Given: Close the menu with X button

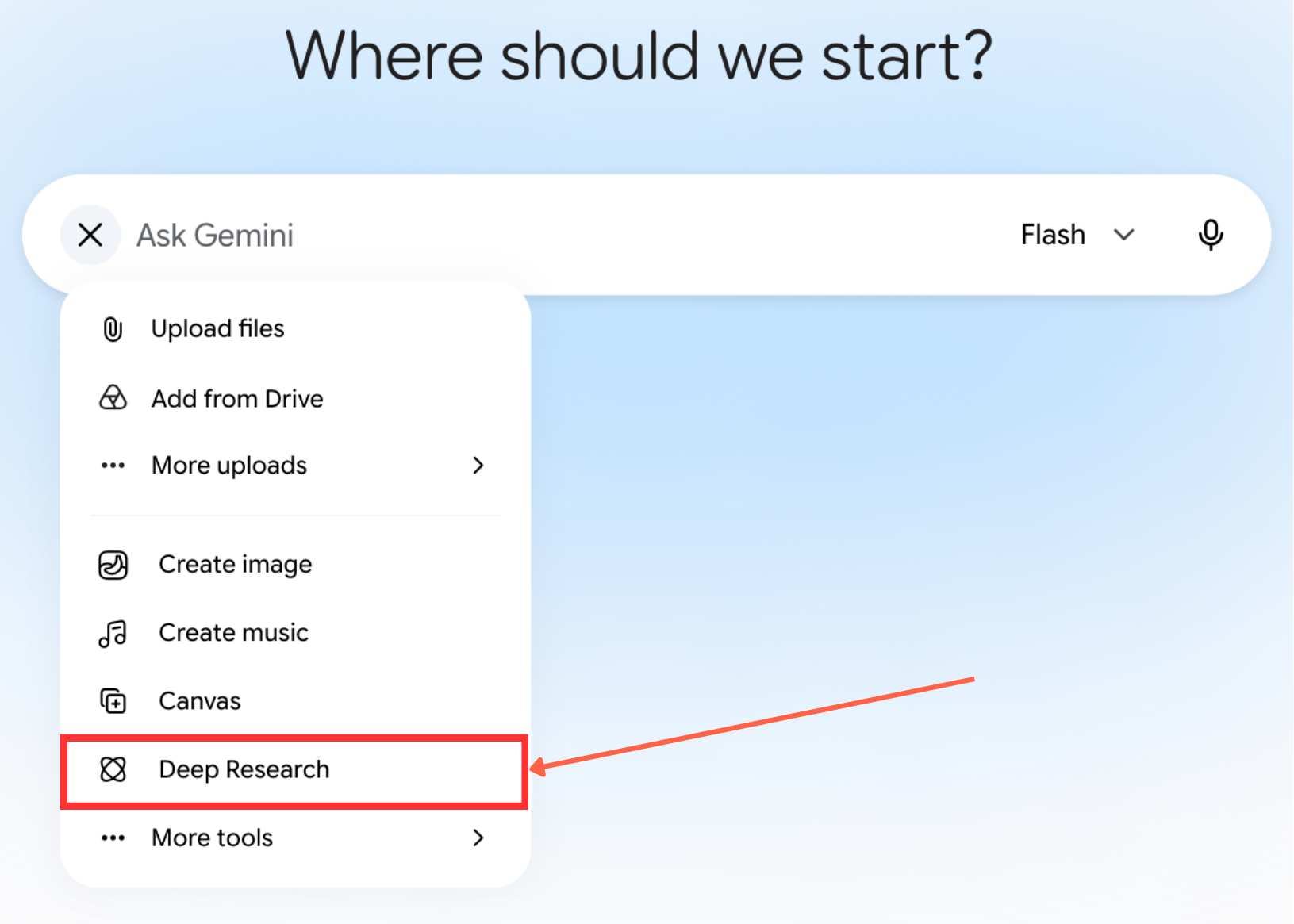Looking at the screenshot, I should tap(90, 235).
